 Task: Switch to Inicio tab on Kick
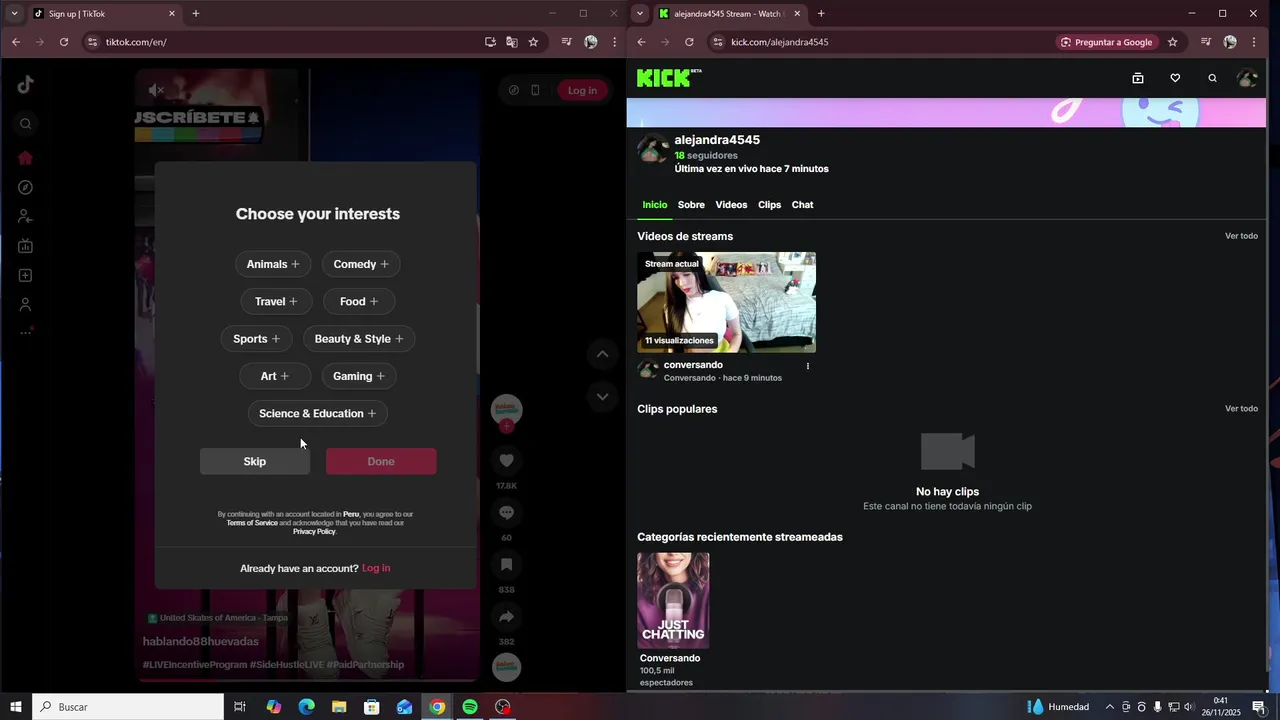[655, 205]
